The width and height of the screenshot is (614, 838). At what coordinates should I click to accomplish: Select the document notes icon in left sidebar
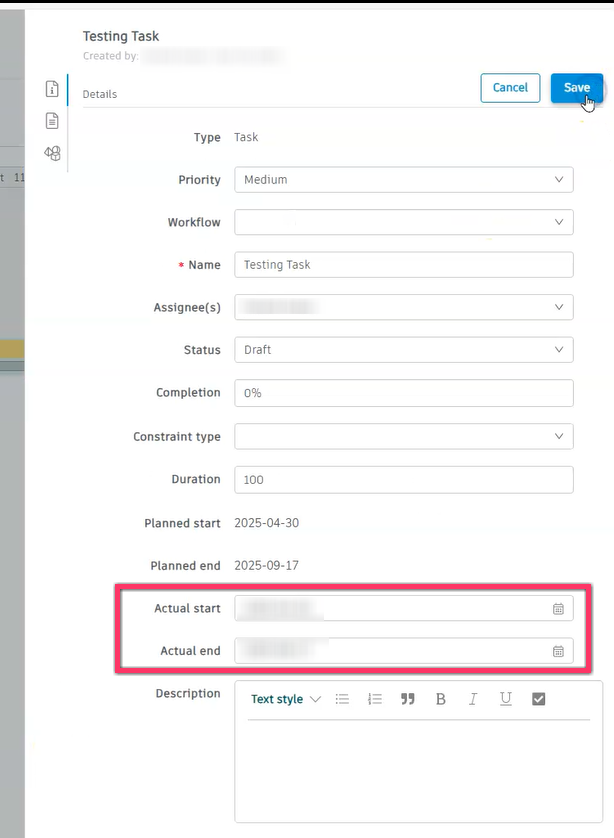[x=51, y=120]
